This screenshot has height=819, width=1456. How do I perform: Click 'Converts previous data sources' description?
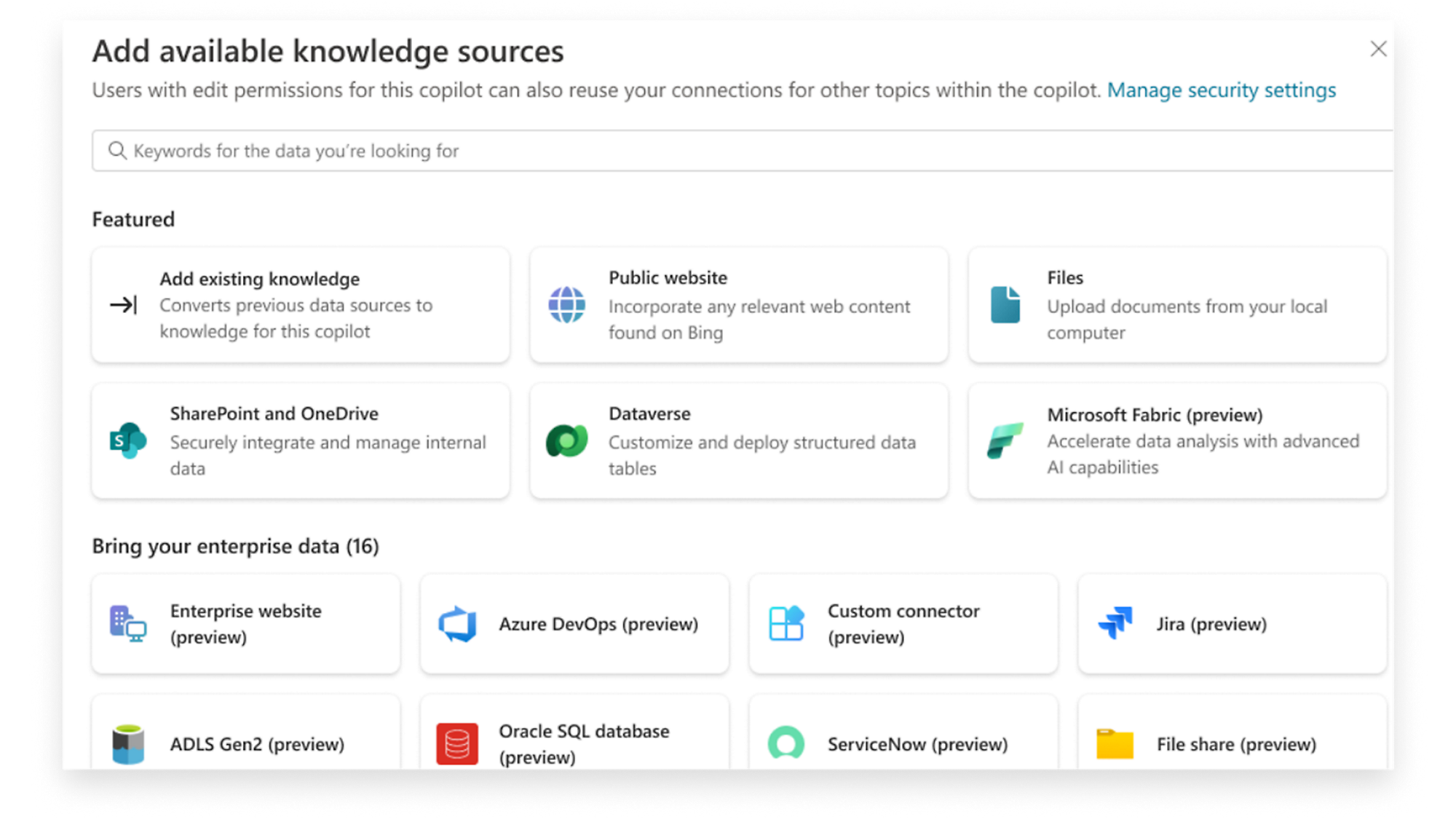click(x=296, y=318)
